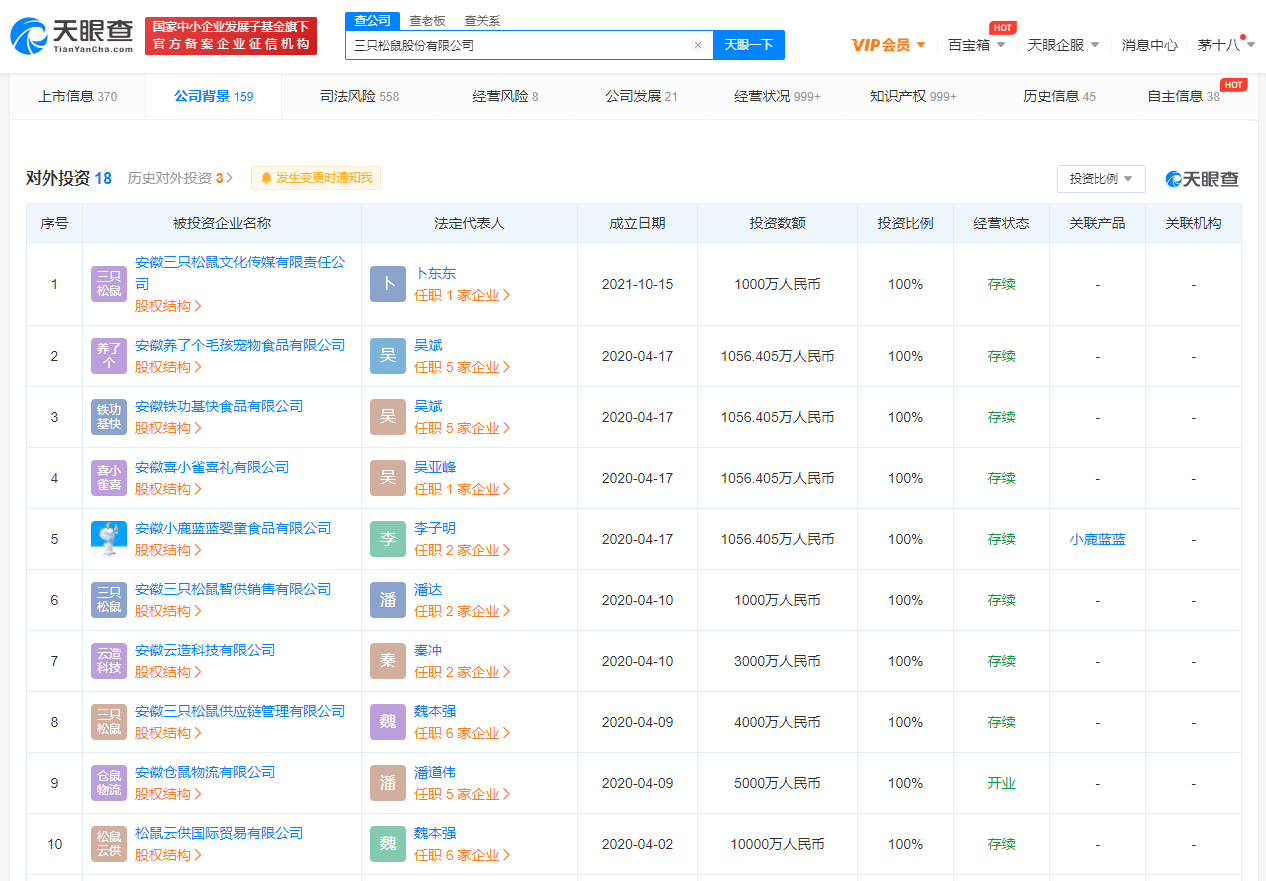This screenshot has height=881, width=1266.
Task: Click the amount 10000万人民币
Action: [x=777, y=844]
